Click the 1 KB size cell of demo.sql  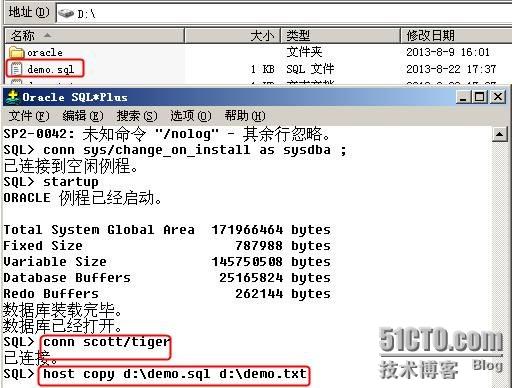[x=263, y=69]
